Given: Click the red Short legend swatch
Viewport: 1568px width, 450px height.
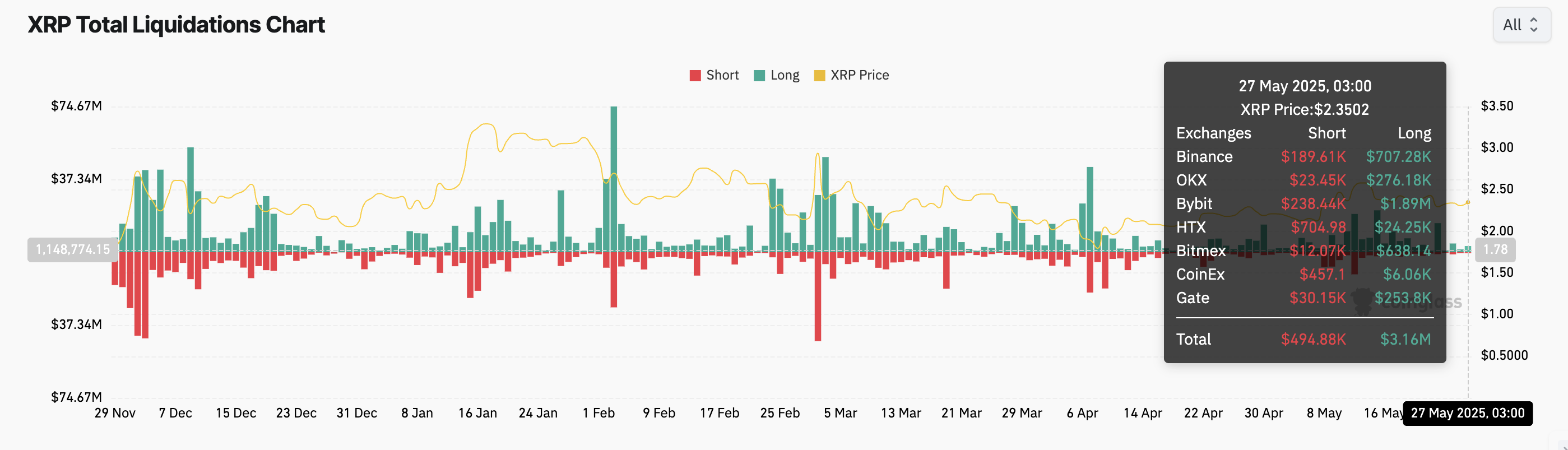Looking at the screenshot, I should [695, 76].
